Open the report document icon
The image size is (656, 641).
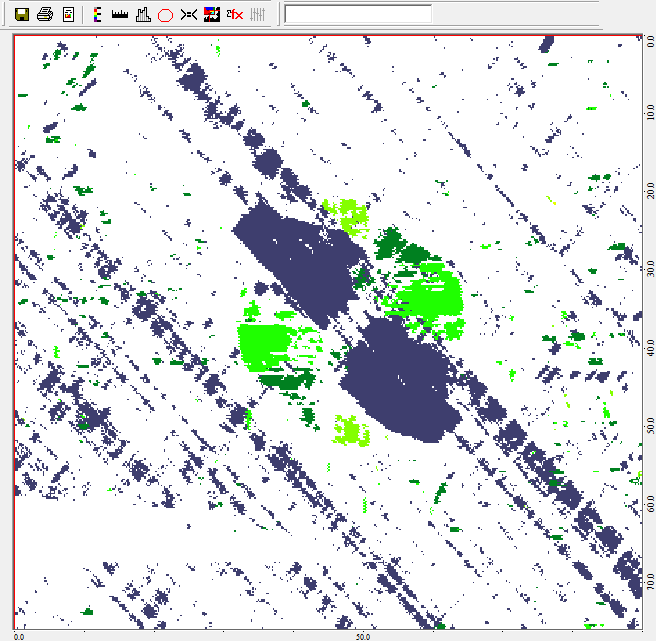click(68, 14)
